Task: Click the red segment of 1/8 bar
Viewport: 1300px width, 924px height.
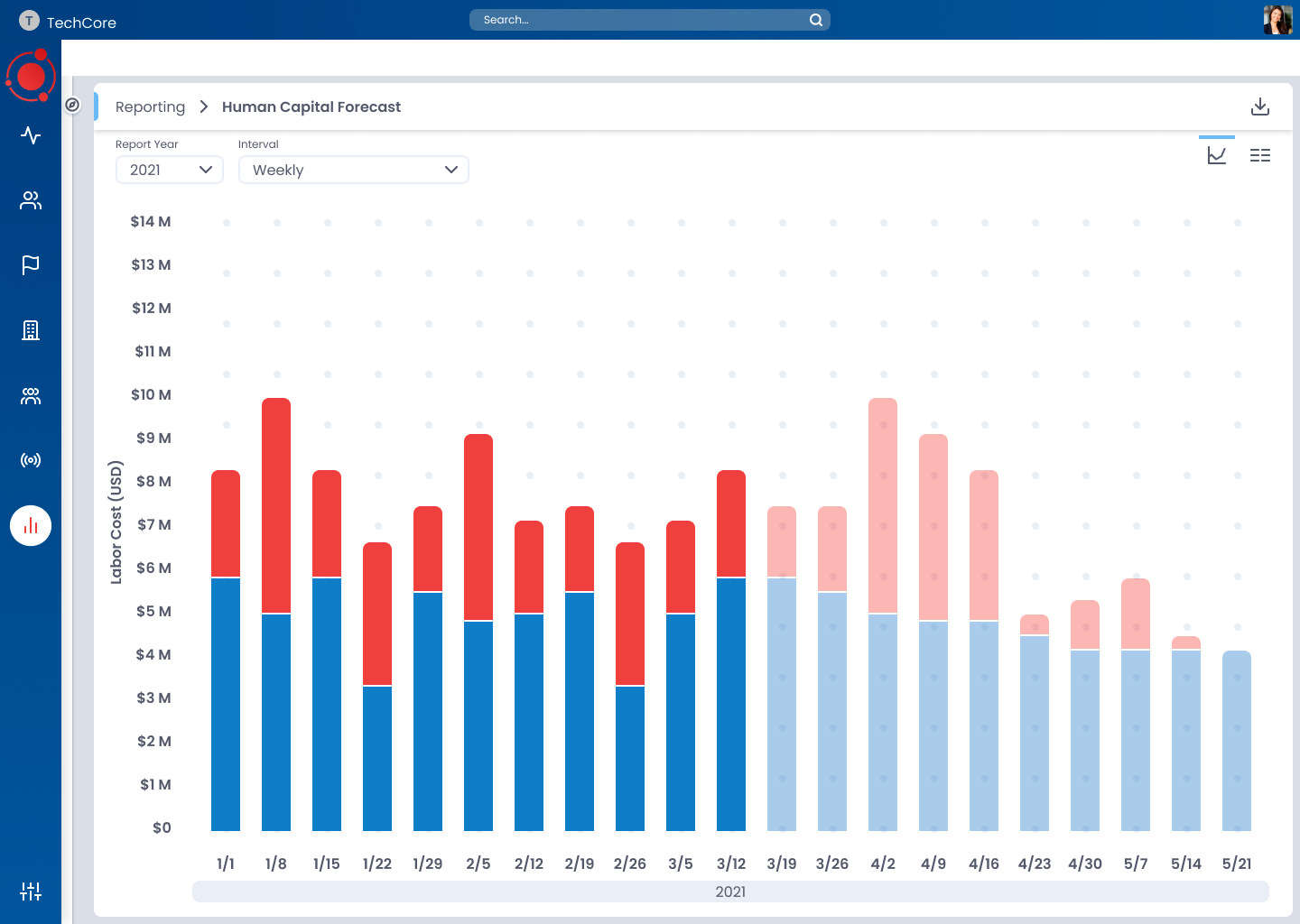Action: point(276,505)
